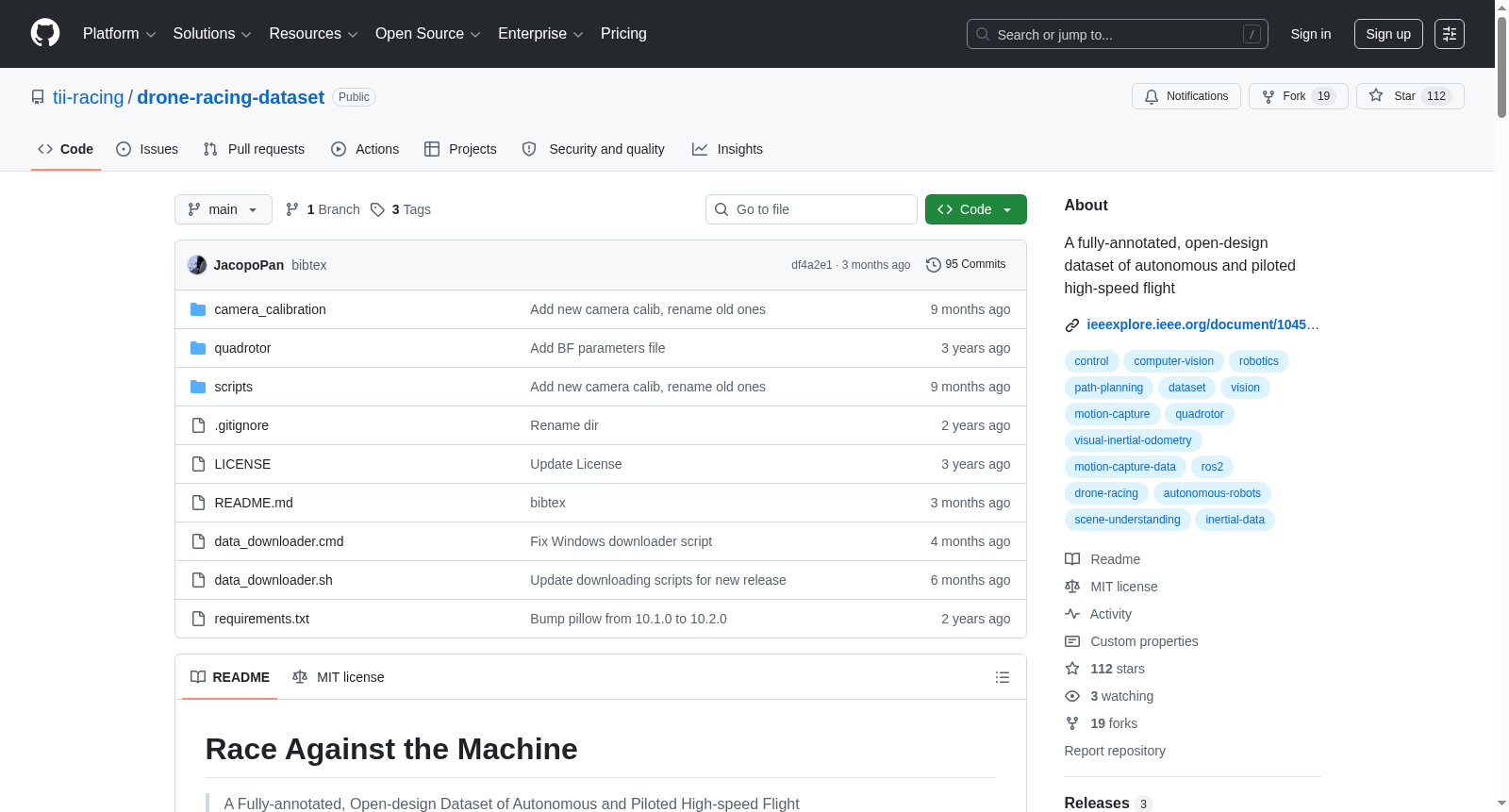The height and width of the screenshot is (812, 1509).
Task: Switch to the MIT license tab
Action: coord(339,677)
